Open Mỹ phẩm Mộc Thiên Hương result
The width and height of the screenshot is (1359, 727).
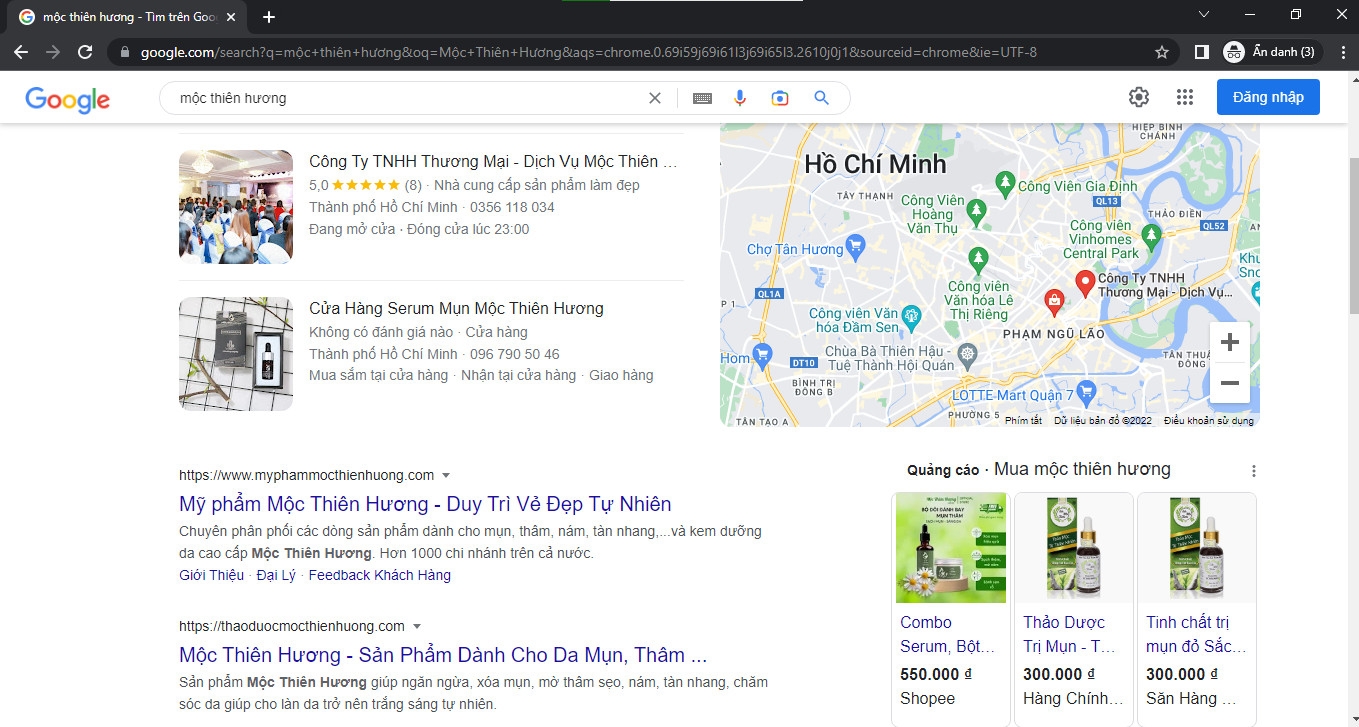click(425, 504)
